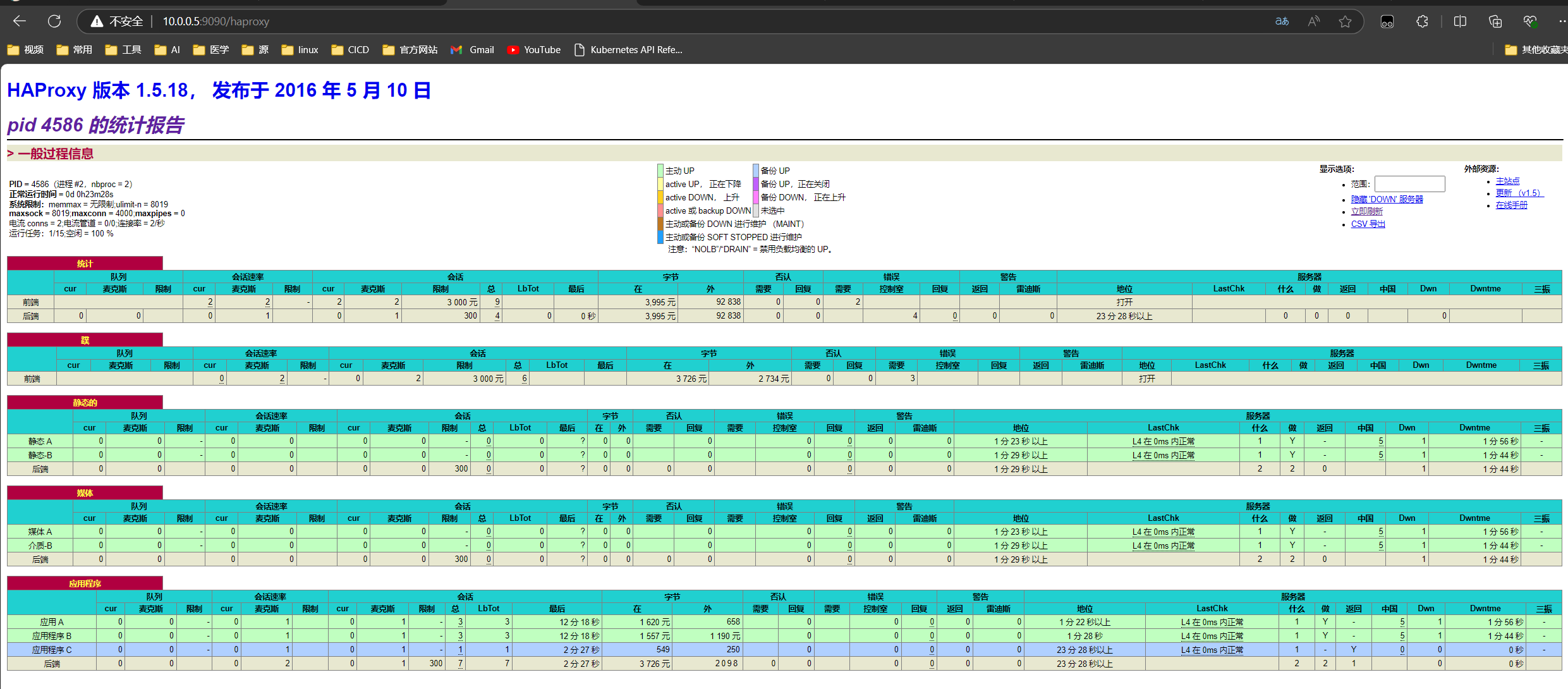Screen dimensions: 1568x689
Task: Open the Collections icon in the toolbar
Action: (x=1495, y=21)
